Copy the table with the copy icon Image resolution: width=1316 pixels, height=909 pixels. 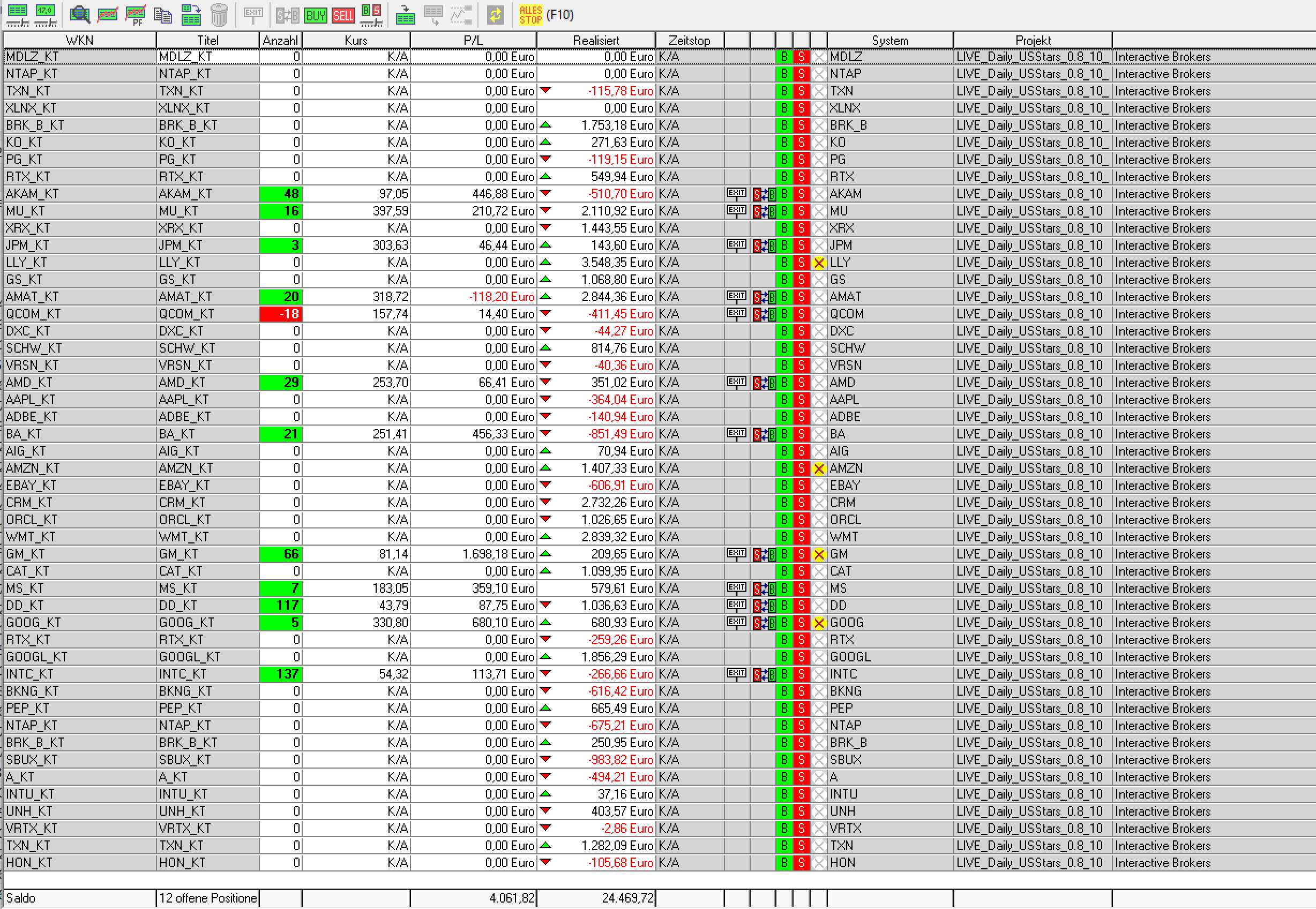click(x=163, y=15)
